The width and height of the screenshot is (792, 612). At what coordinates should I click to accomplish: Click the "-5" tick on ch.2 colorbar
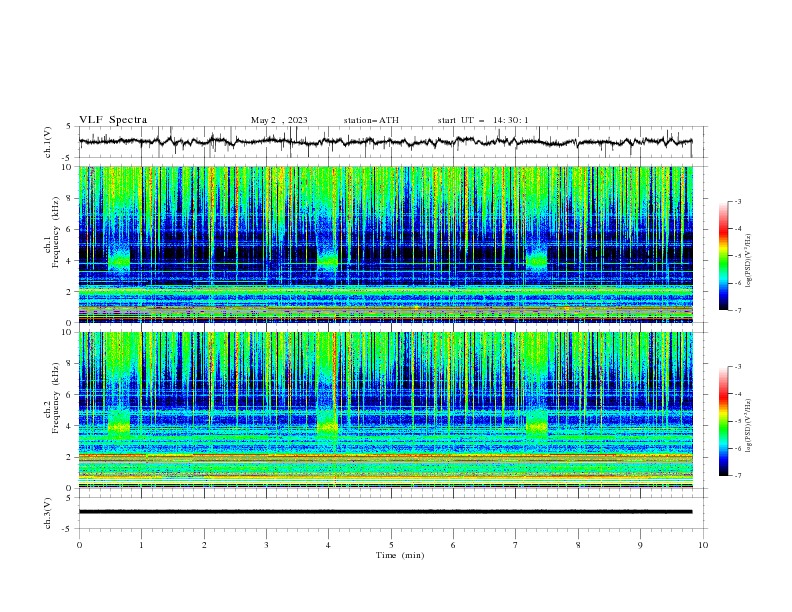coord(738,421)
